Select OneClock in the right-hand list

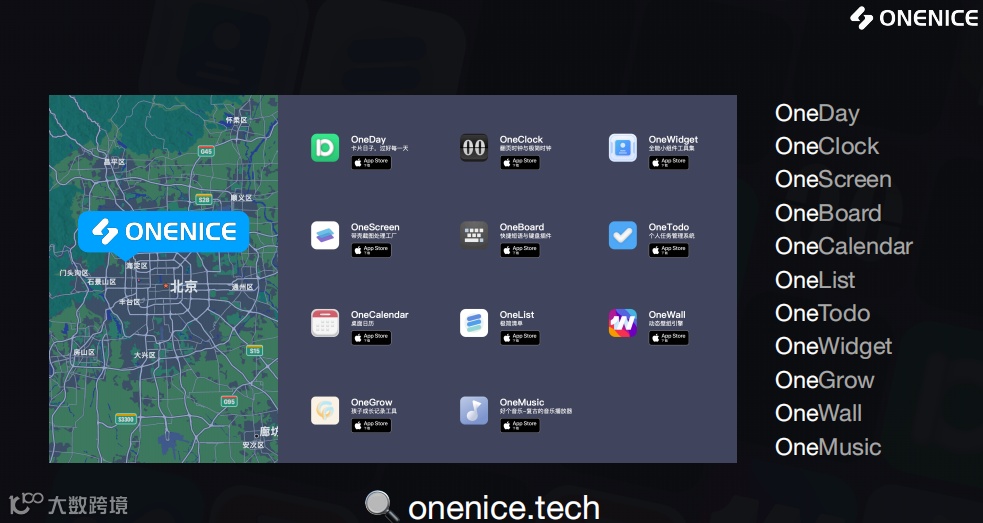click(x=827, y=146)
